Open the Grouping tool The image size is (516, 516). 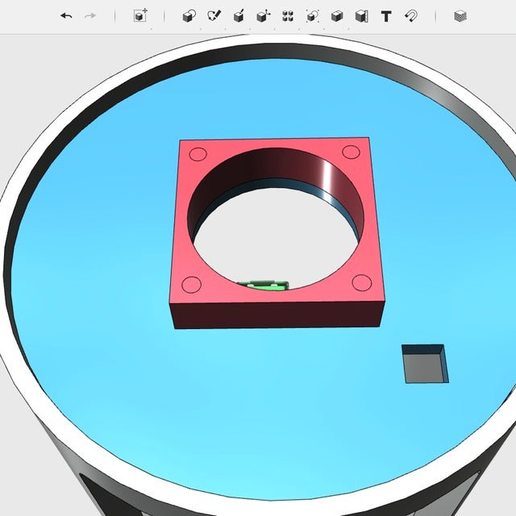312,16
